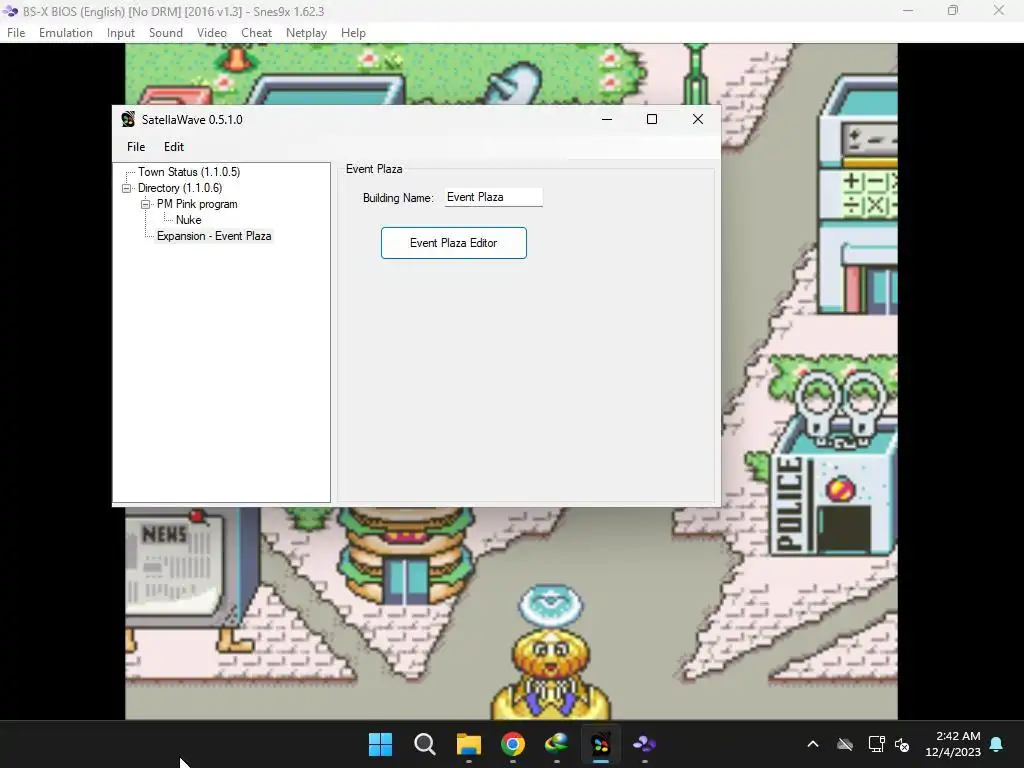
Task: Select the PM Pink program tree item
Action: click(197, 204)
